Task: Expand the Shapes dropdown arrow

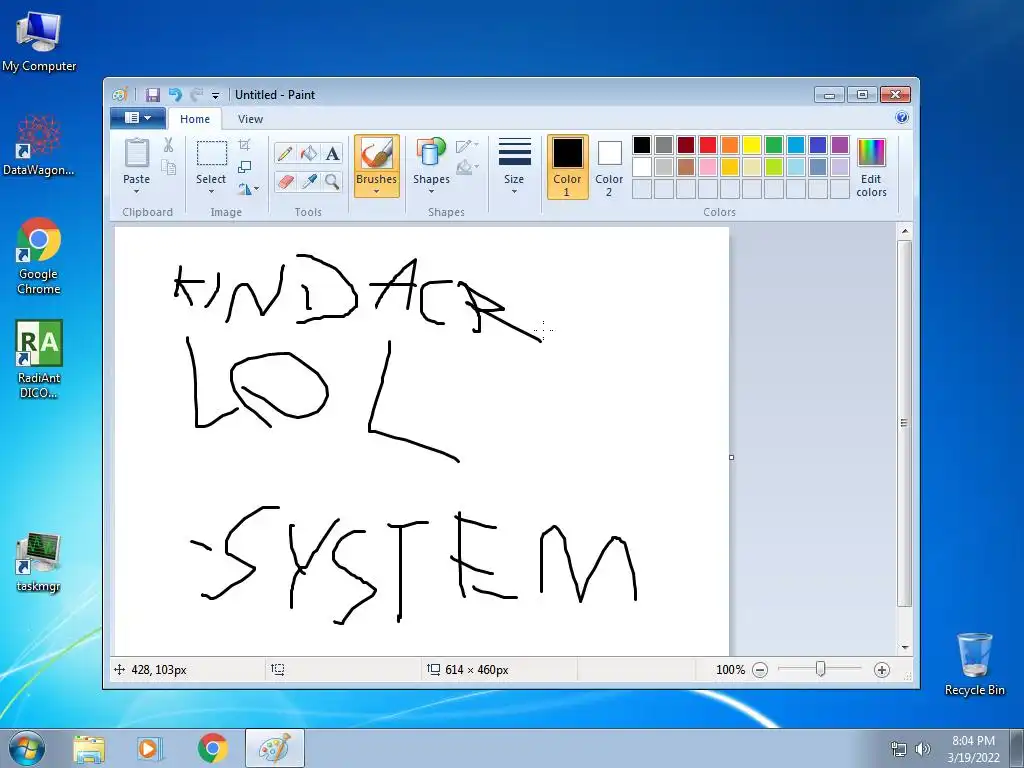Action: click(431, 191)
